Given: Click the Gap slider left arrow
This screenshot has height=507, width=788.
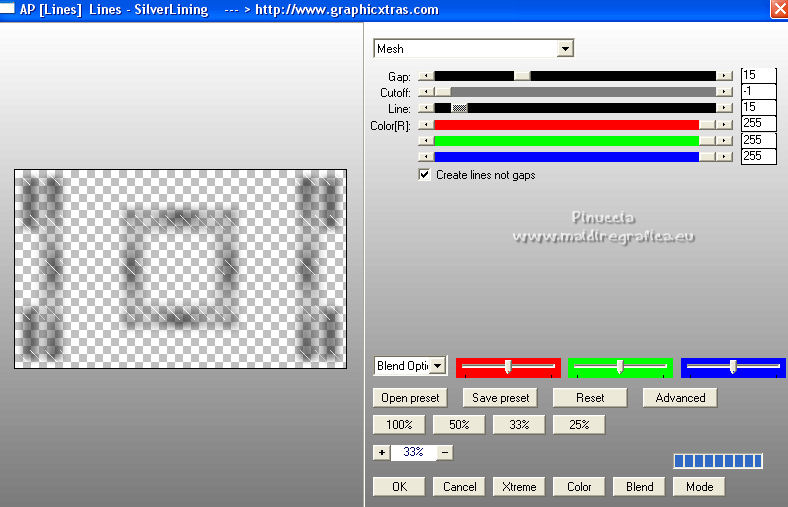Looking at the screenshot, I should pos(426,76).
